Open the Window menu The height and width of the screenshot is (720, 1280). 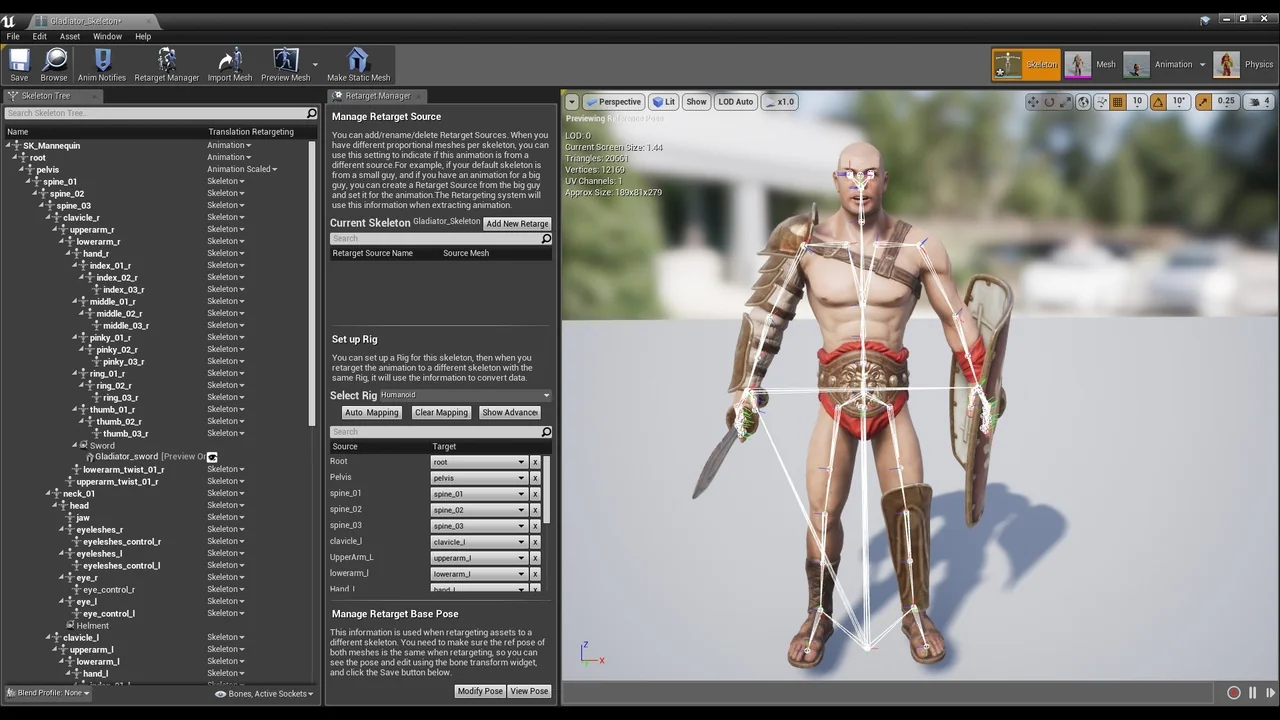pos(107,36)
